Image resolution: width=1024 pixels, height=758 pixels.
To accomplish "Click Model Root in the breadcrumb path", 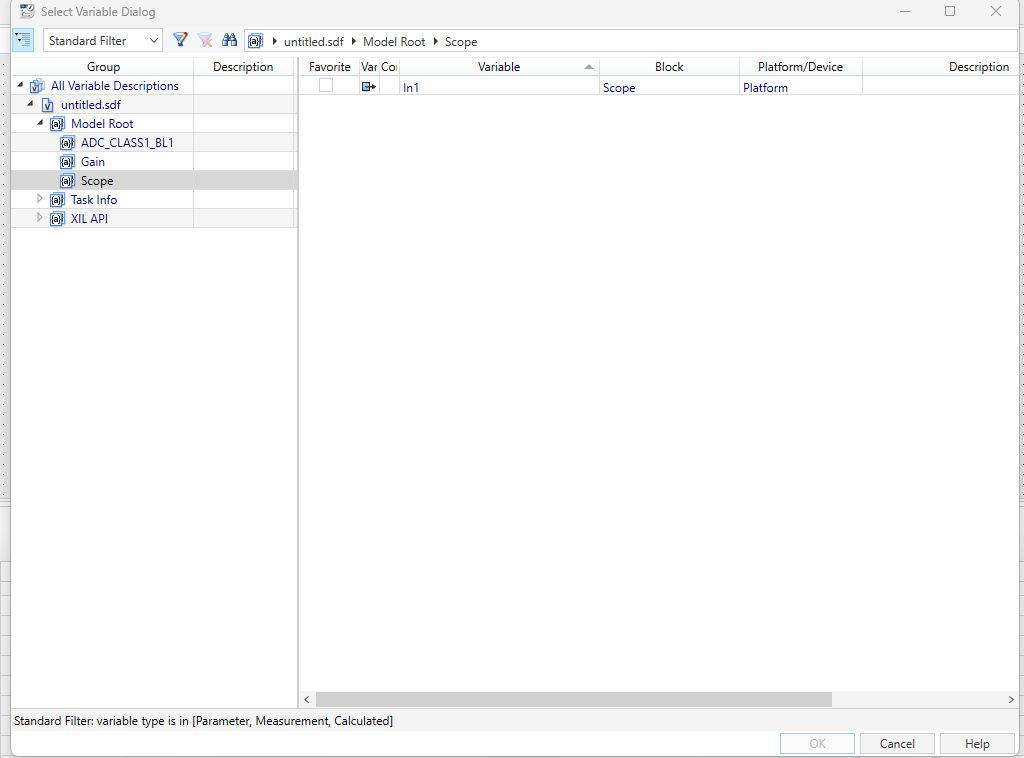I will tap(394, 42).
